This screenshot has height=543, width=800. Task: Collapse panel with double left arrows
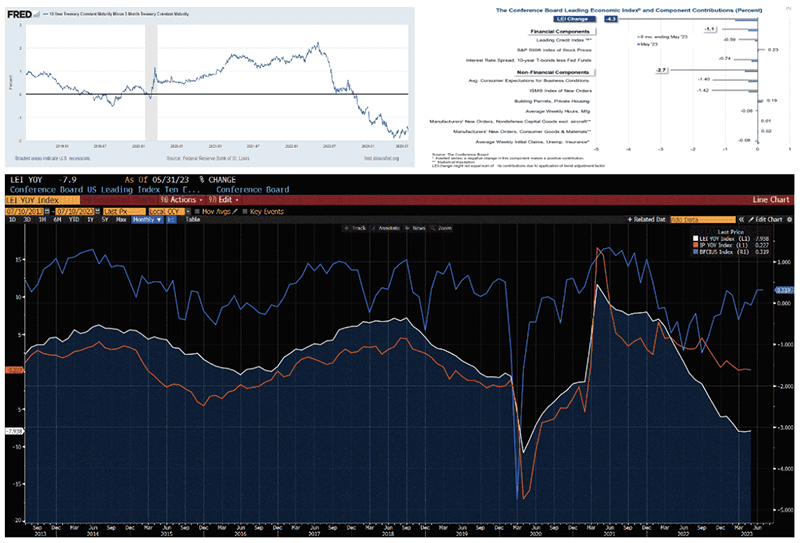742,219
